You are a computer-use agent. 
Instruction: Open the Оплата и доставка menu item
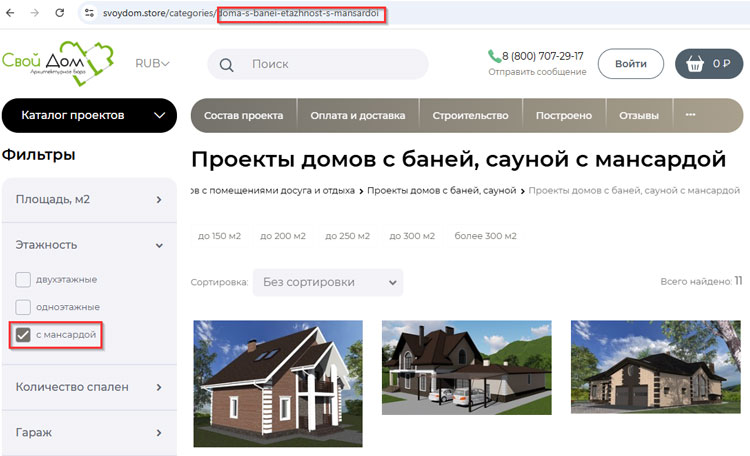coord(358,115)
